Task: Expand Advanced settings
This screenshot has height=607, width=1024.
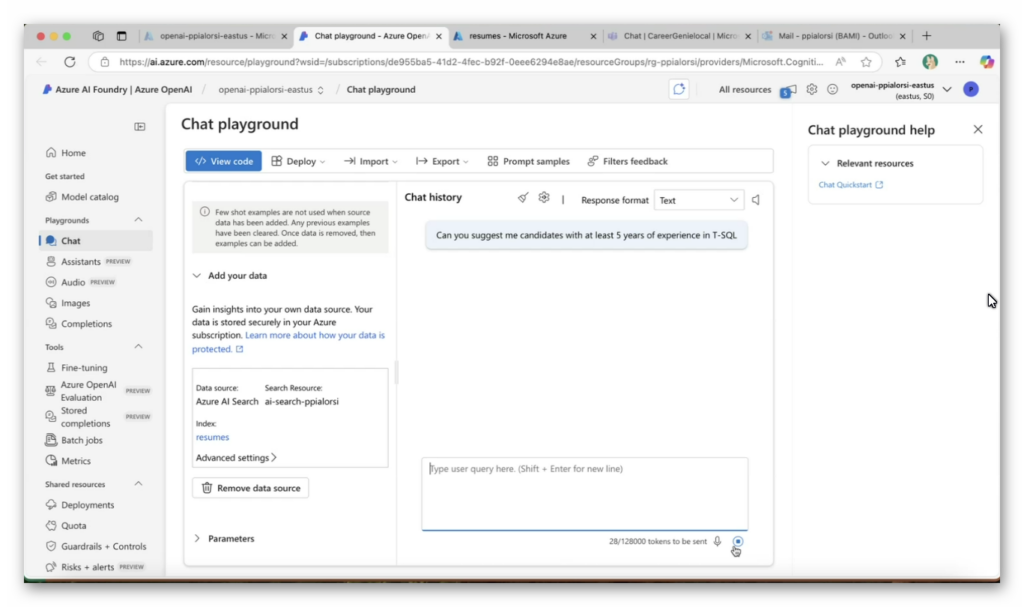Action: coord(236,458)
